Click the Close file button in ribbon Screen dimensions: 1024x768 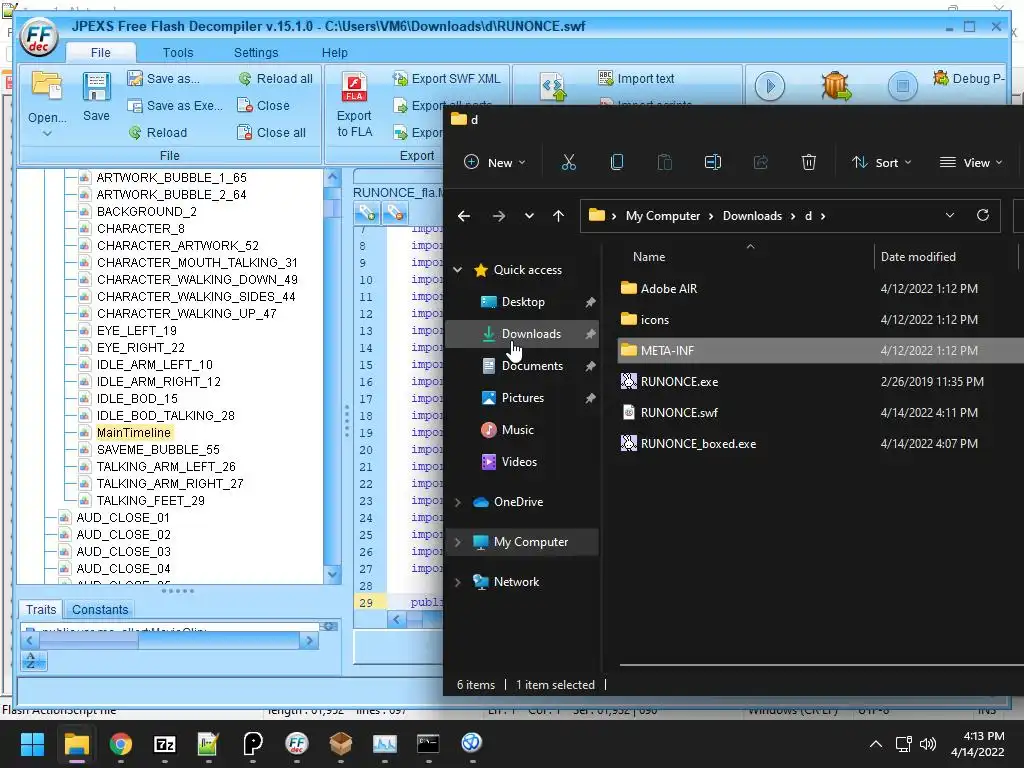pos(263,106)
